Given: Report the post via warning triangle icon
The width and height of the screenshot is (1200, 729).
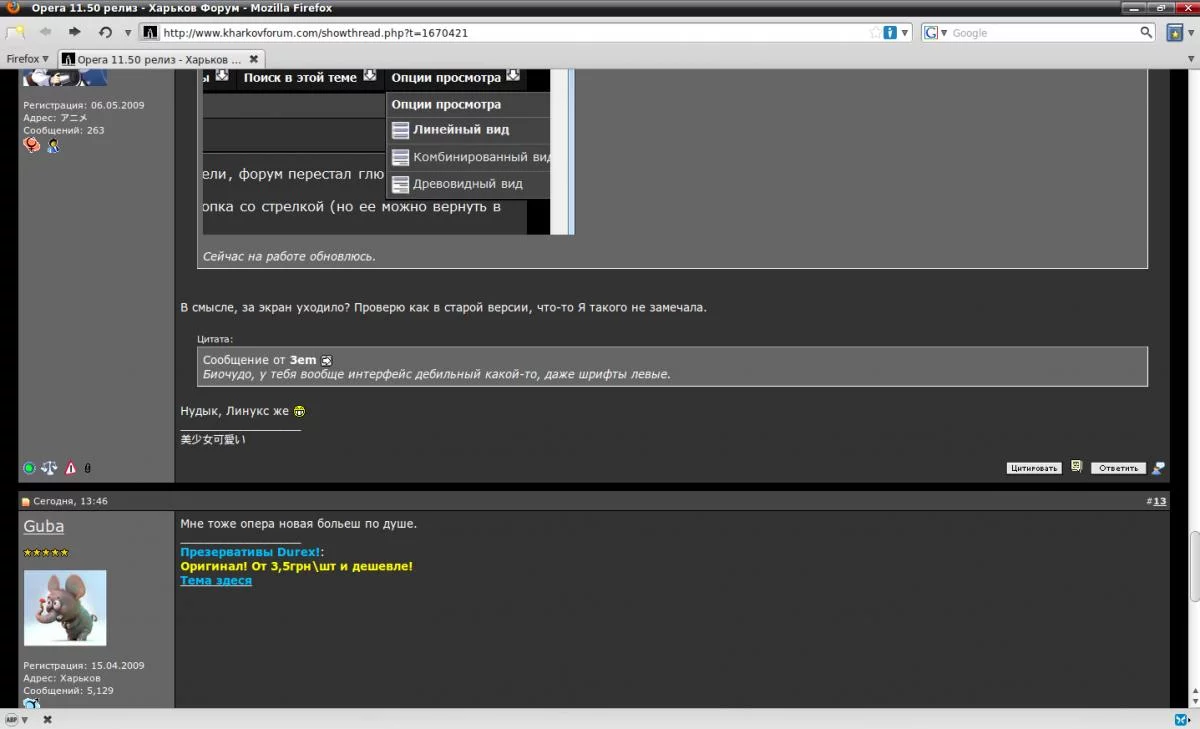Looking at the screenshot, I should click(70, 467).
